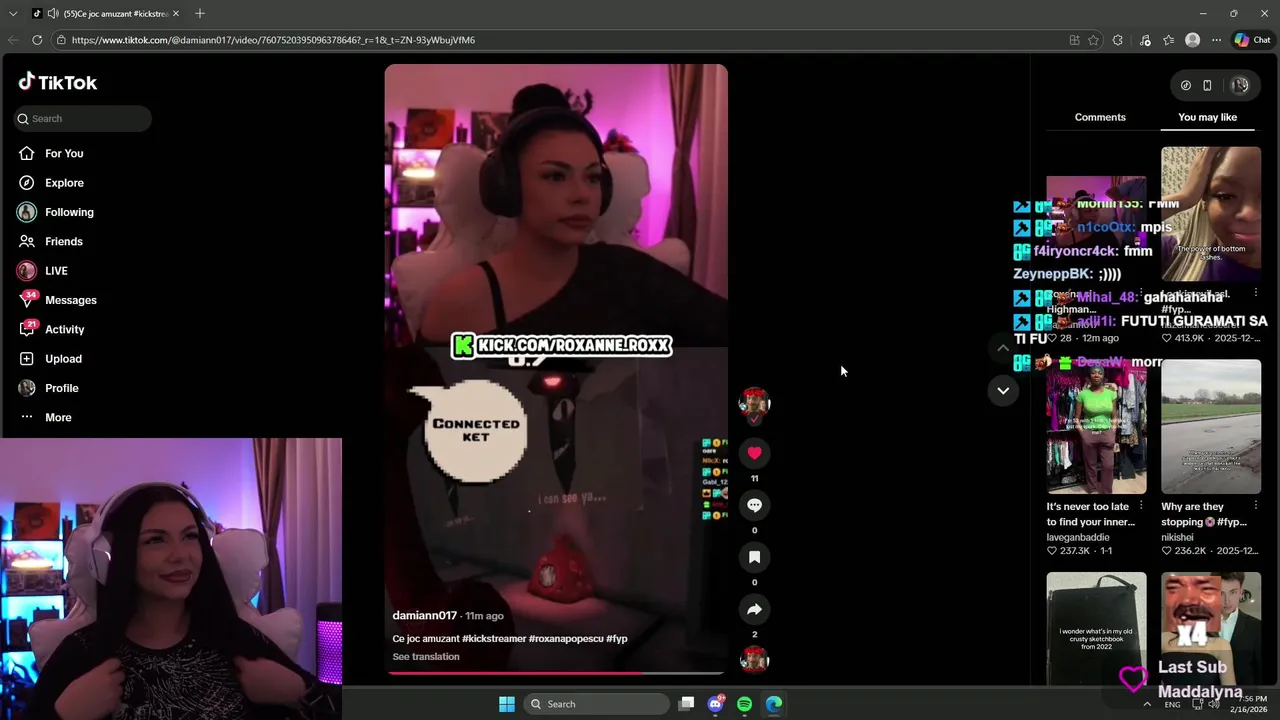Click the browser address bar URL
This screenshot has height=720, width=1280.
pos(273,40)
